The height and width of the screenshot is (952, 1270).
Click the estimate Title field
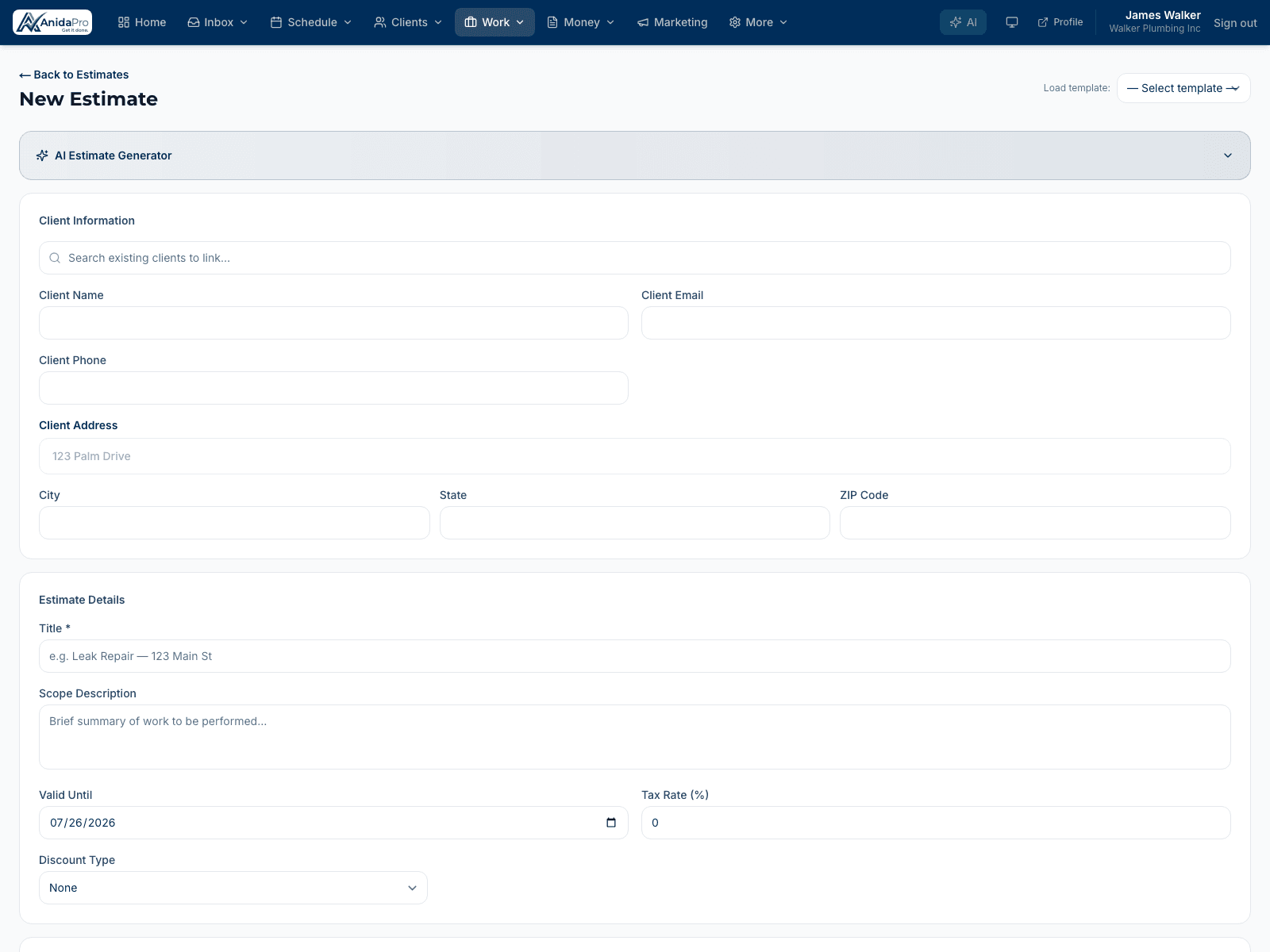point(635,656)
